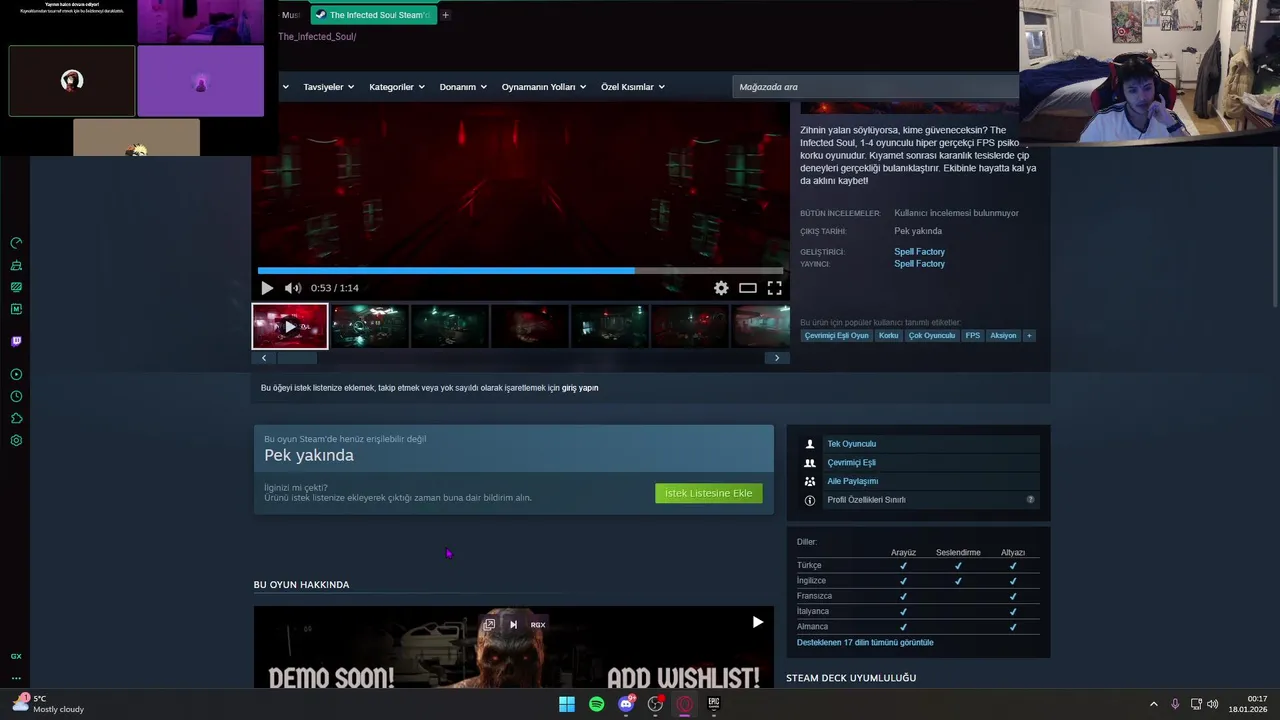Open GX Control speedometer in sidebar
1280x720 pixels.
(x=16, y=243)
